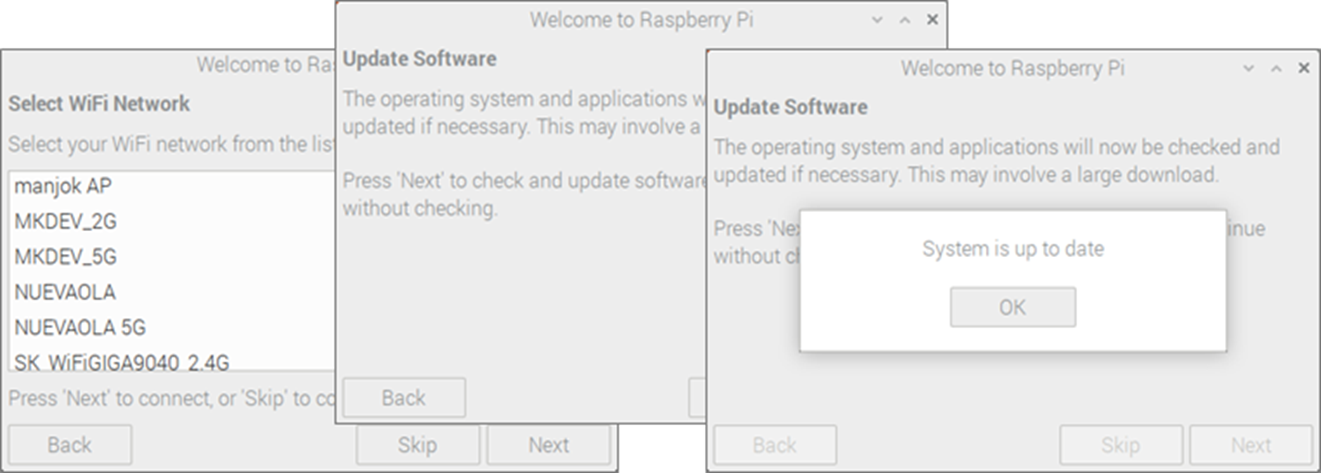1321x473 pixels.
Task: Maximize the right-hand Welcome to Raspberry Pi window
Action: [x=1276, y=68]
